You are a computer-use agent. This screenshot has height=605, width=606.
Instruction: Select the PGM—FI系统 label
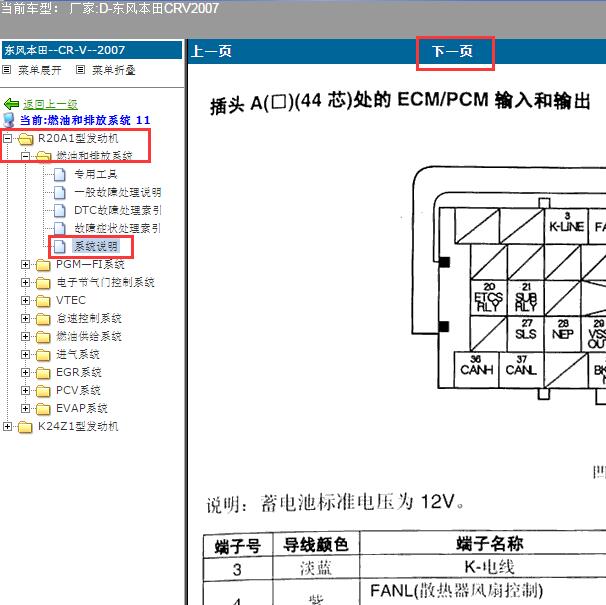pos(90,264)
